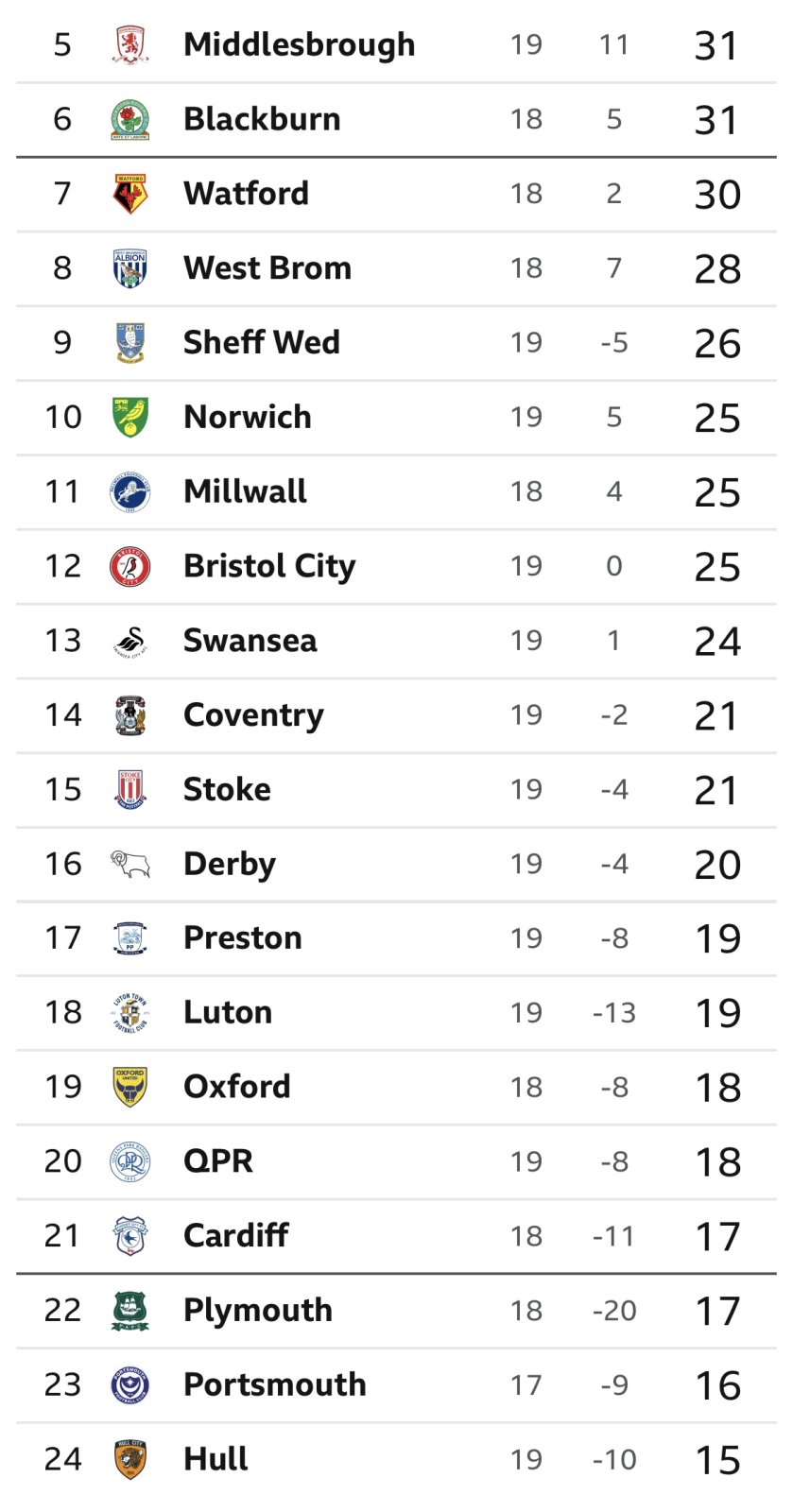Tap the Watford club crest
The image size is (793, 1512).
pyautogui.click(x=130, y=194)
